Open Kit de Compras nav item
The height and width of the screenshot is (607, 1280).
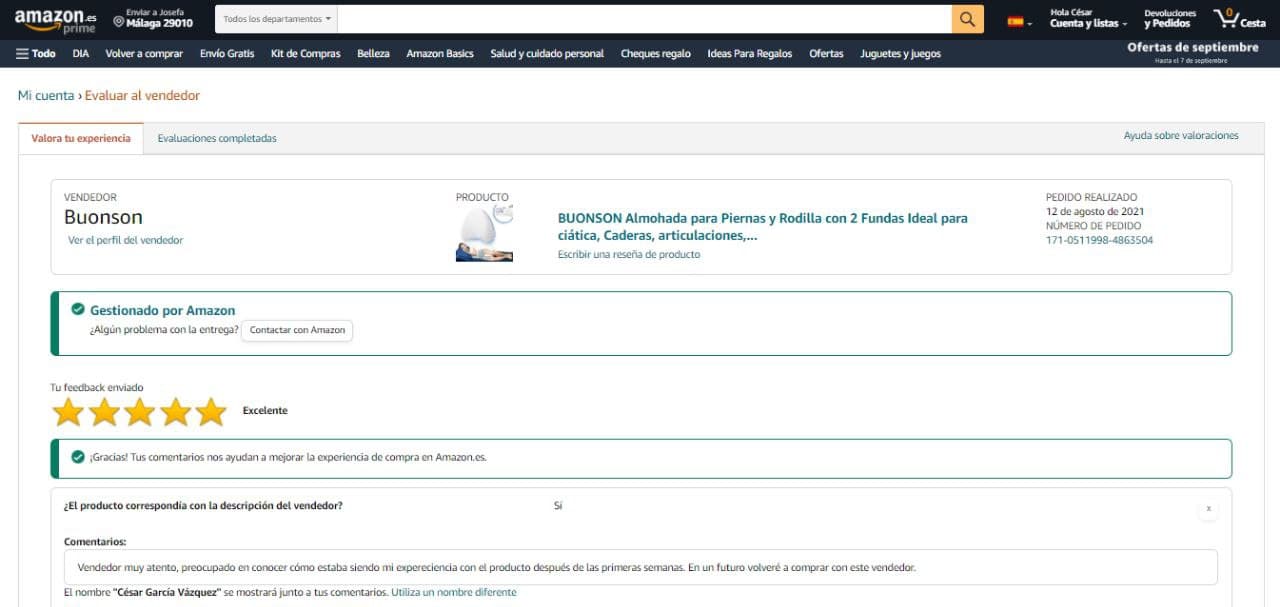306,54
